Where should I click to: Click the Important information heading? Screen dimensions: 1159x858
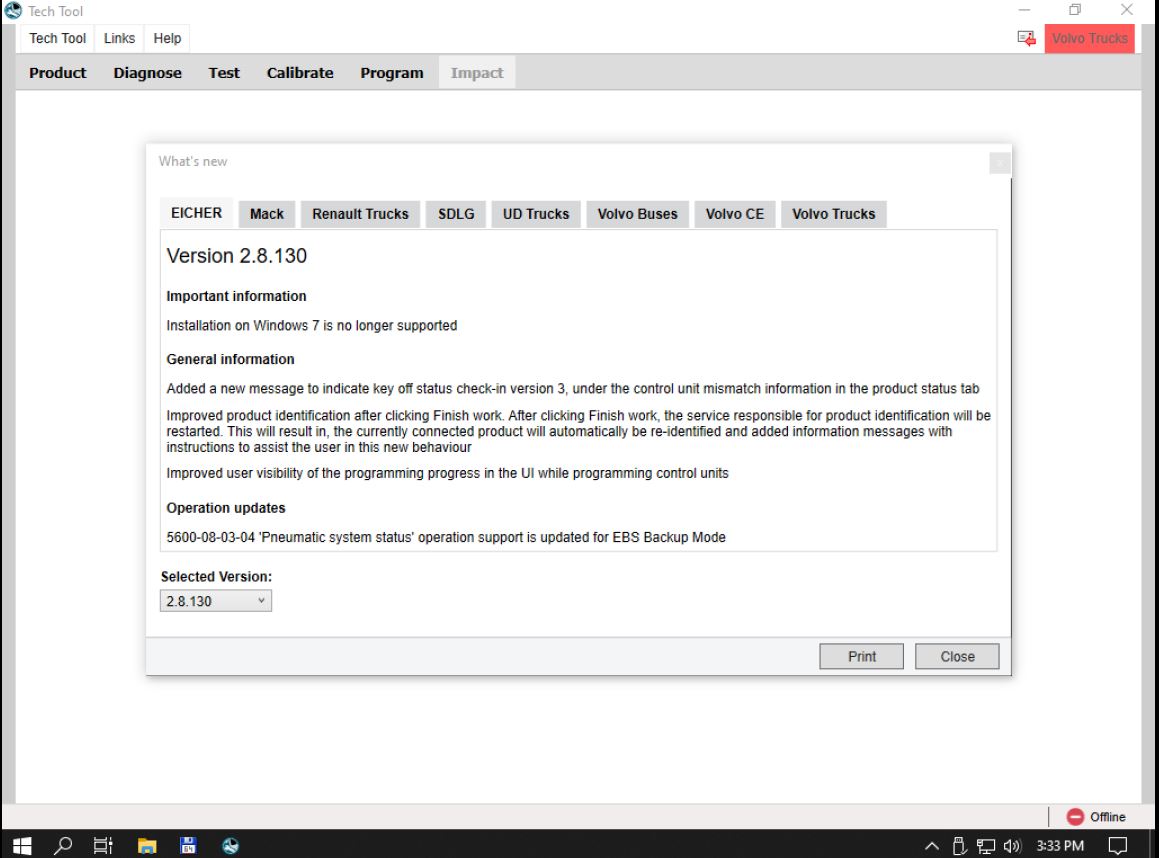coord(237,296)
